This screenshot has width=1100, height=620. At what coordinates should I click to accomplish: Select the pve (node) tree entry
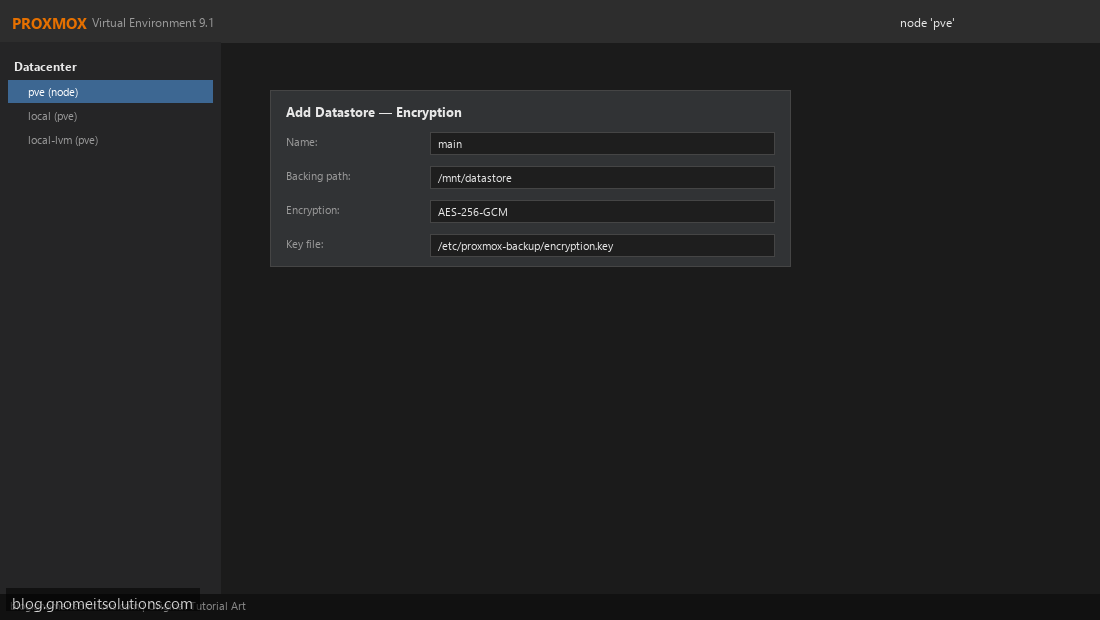point(110,92)
